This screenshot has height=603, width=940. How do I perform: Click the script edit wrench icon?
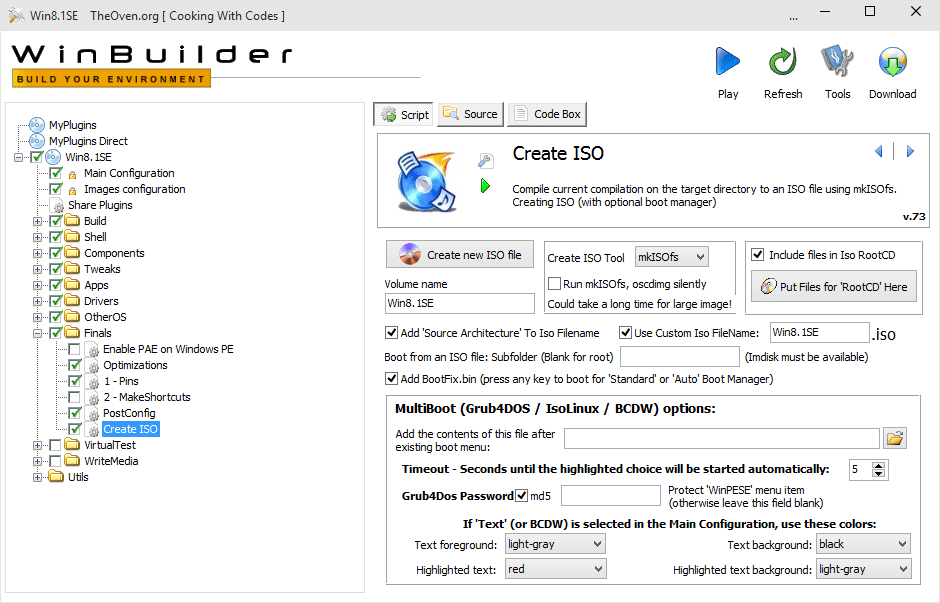pyautogui.click(x=485, y=160)
